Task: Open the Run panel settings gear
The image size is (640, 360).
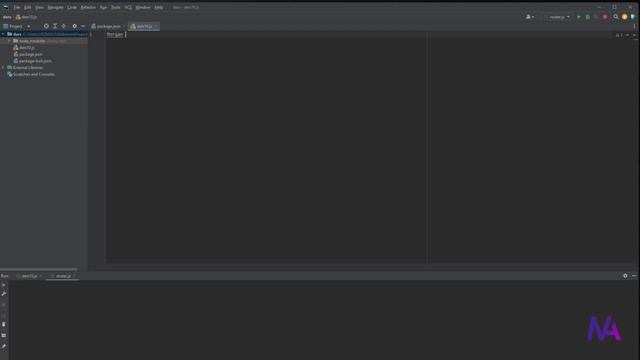Action: [x=625, y=276]
